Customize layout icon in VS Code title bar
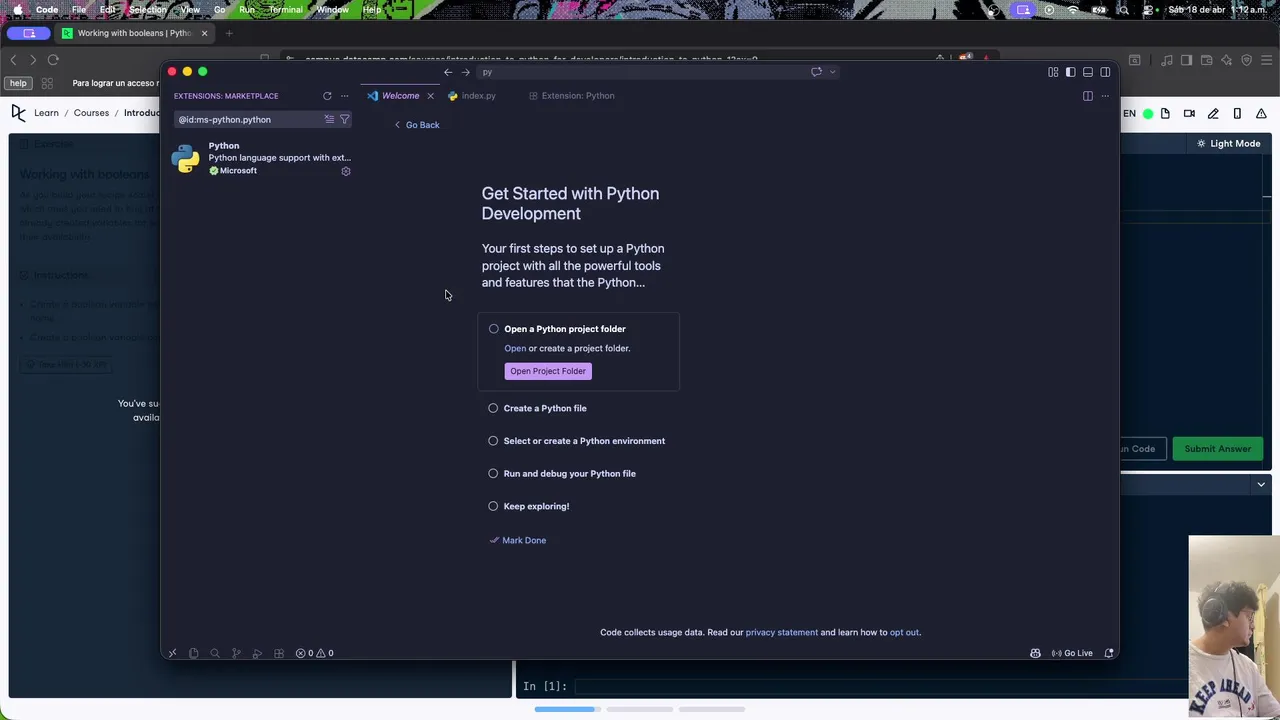Viewport: 1280px width, 720px height. 1053,72
